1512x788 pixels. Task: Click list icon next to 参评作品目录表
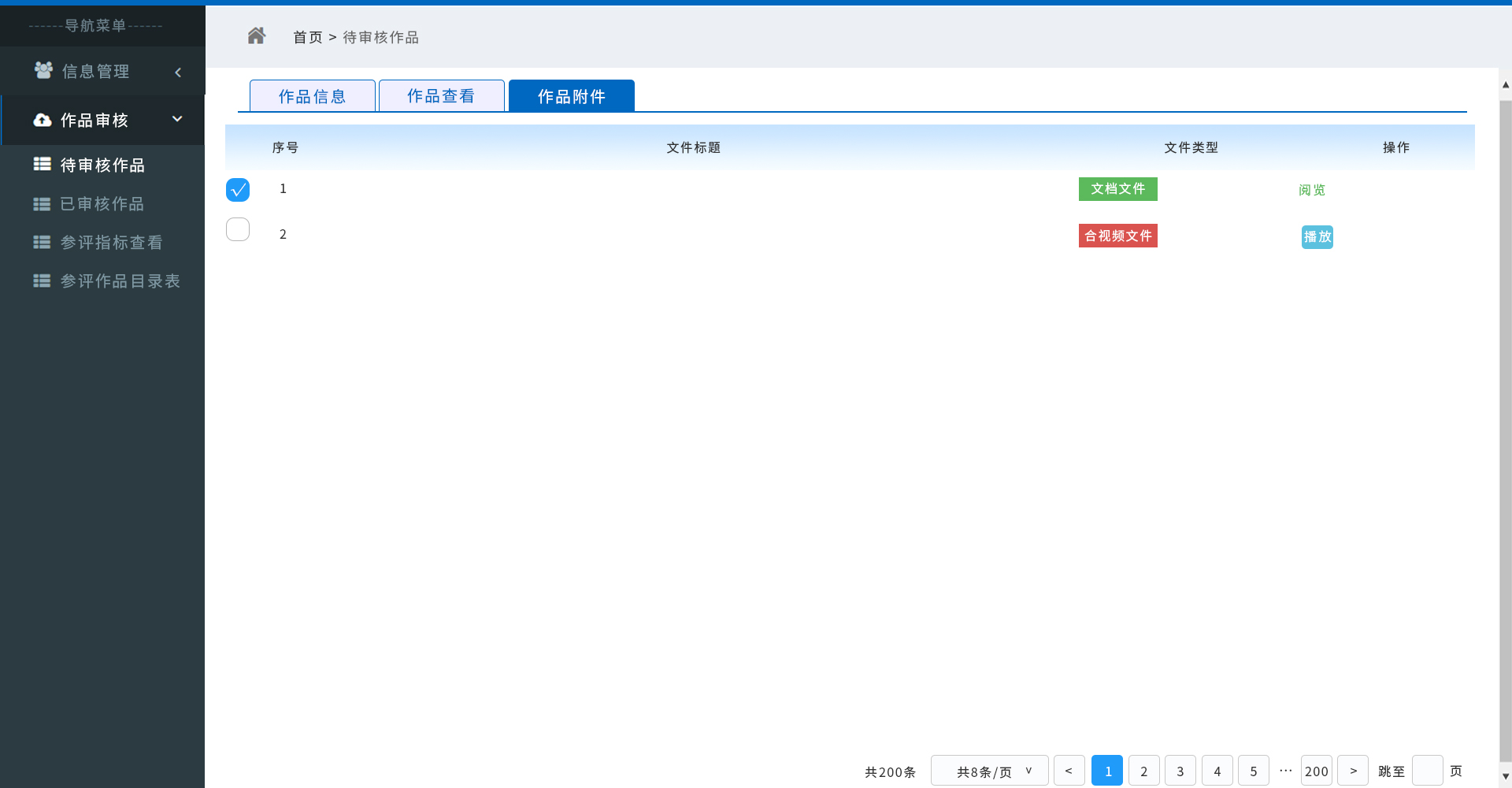coord(42,281)
